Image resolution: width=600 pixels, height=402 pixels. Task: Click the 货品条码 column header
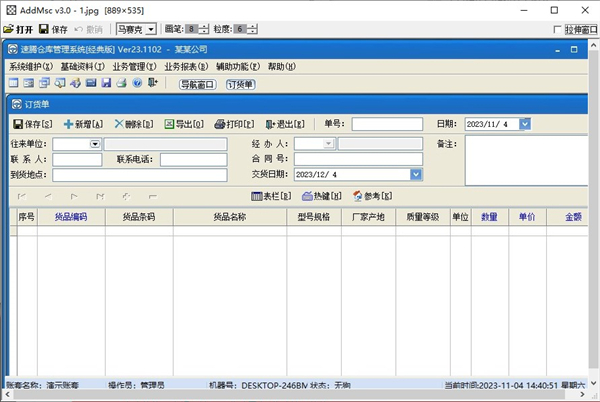pos(139,217)
